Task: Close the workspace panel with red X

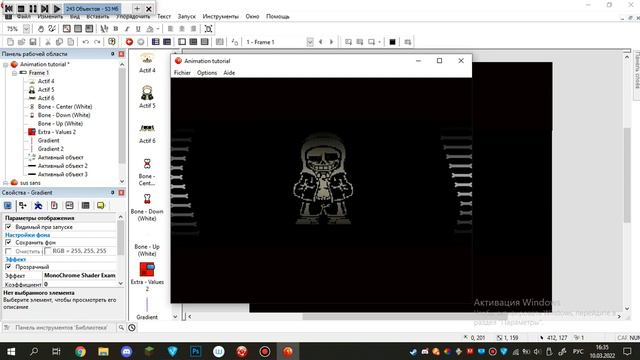Action: point(121,54)
